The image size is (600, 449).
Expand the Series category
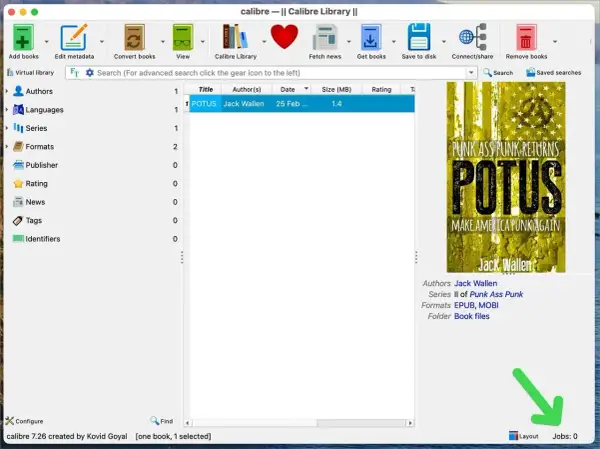point(7,128)
